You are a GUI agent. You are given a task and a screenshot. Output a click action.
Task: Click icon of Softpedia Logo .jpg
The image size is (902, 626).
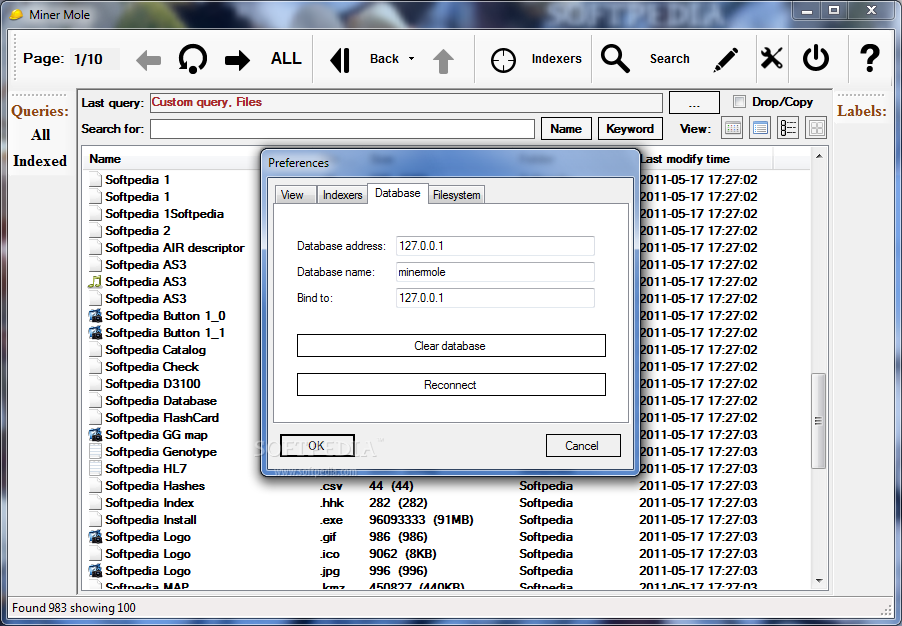pyautogui.click(x=95, y=571)
